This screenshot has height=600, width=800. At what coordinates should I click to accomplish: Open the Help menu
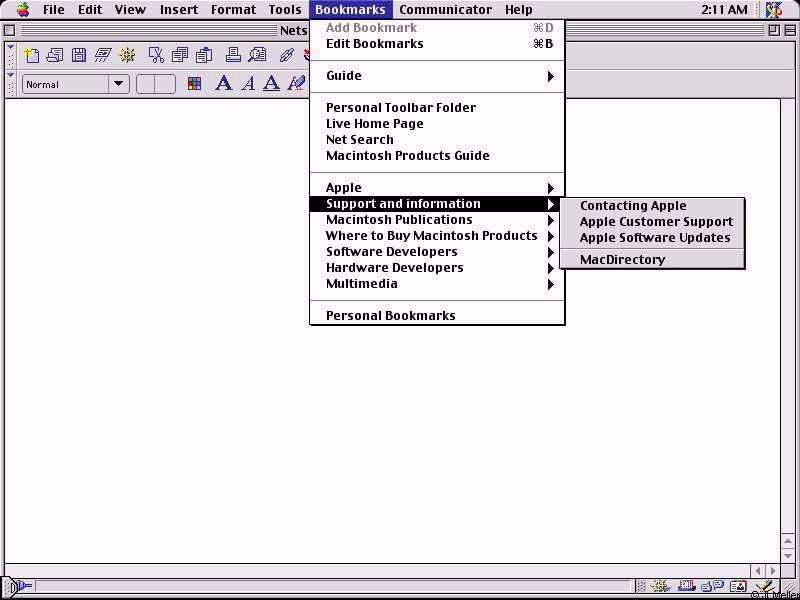pos(518,10)
